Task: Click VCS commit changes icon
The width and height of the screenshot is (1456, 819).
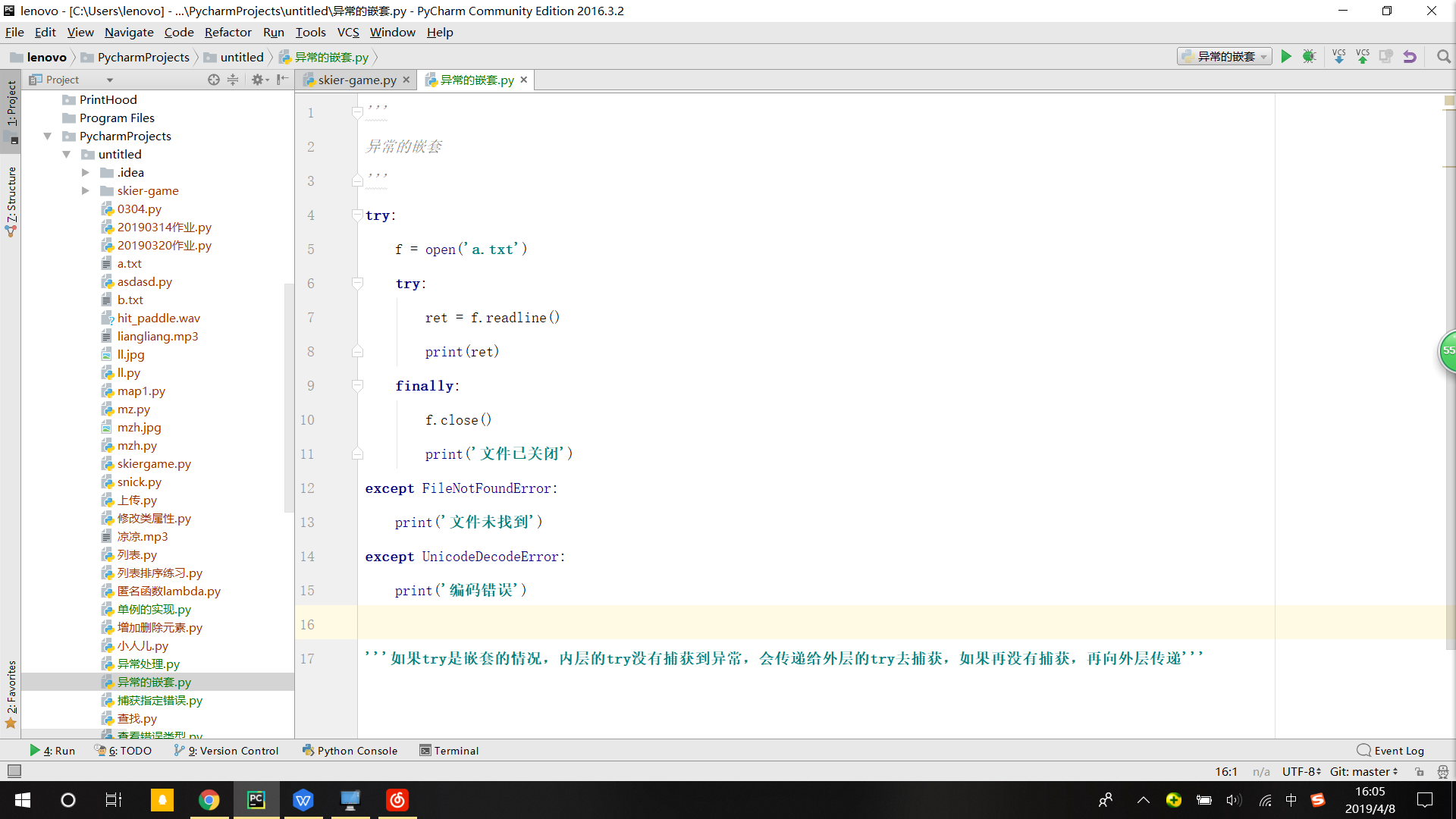Action: coord(1363,56)
